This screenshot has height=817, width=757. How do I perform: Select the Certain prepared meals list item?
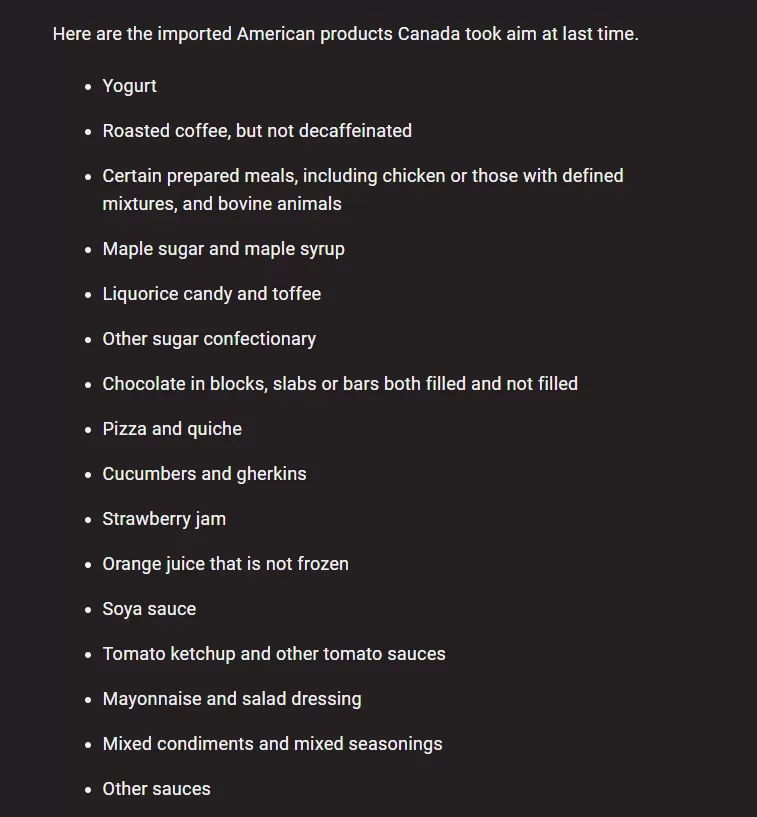point(363,190)
